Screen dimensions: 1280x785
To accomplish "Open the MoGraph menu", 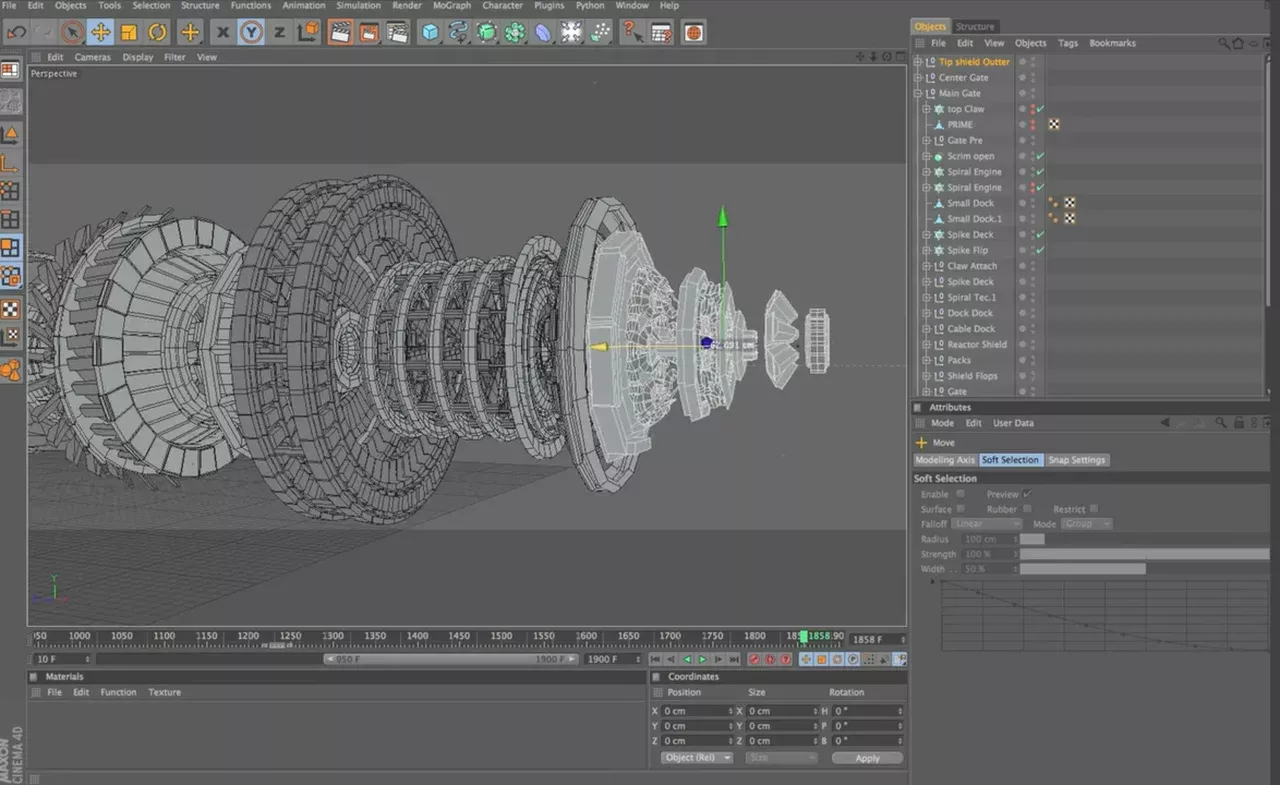I will pos(451,6).
